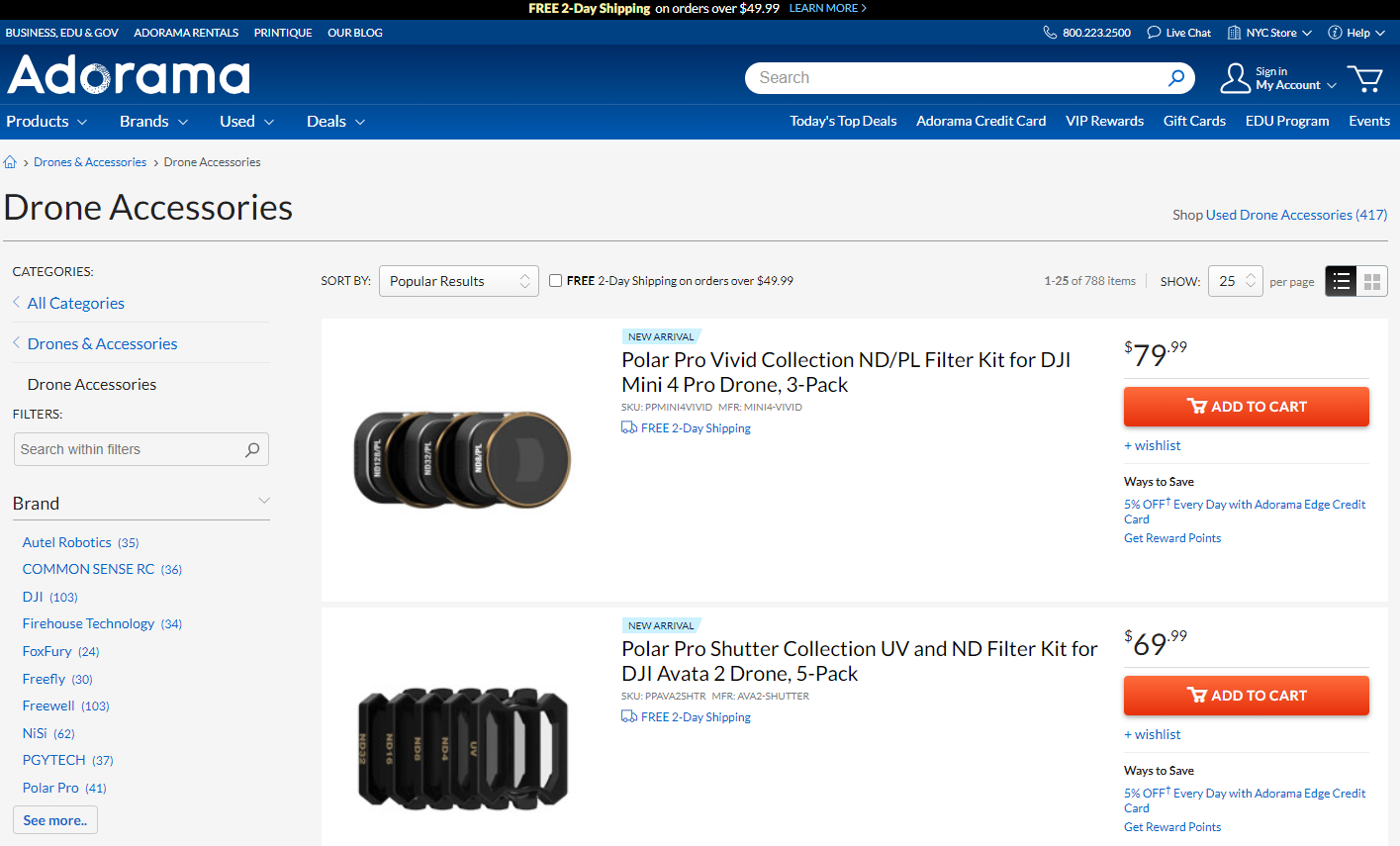Open Gift Cards page

click(x=1194, y=121)
